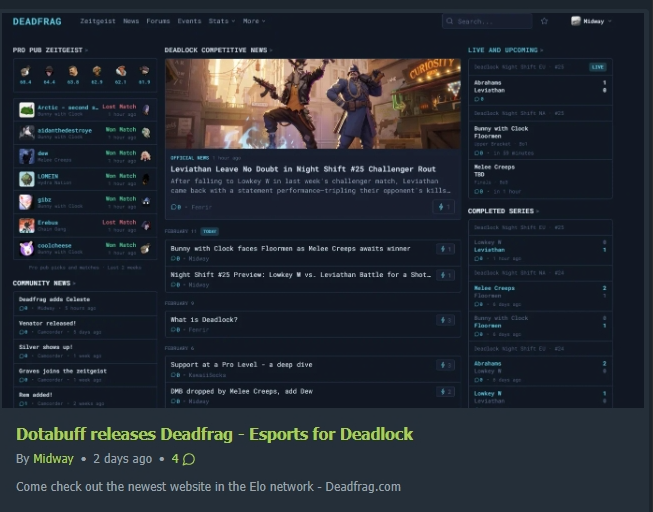This screenshot has width=653, height=512.
Task: Click the Erebus player avatar
Action: (x=27, y=225)
